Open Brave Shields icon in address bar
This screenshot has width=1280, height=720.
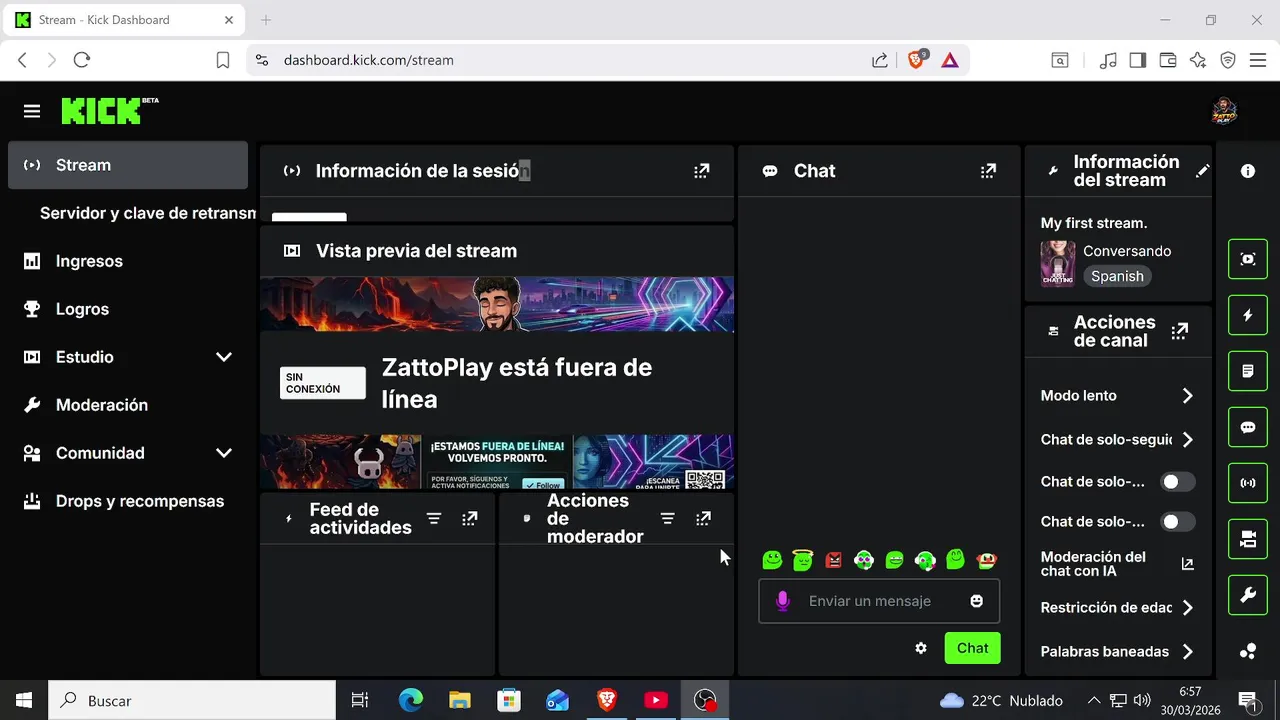click(x=917, y=60)
